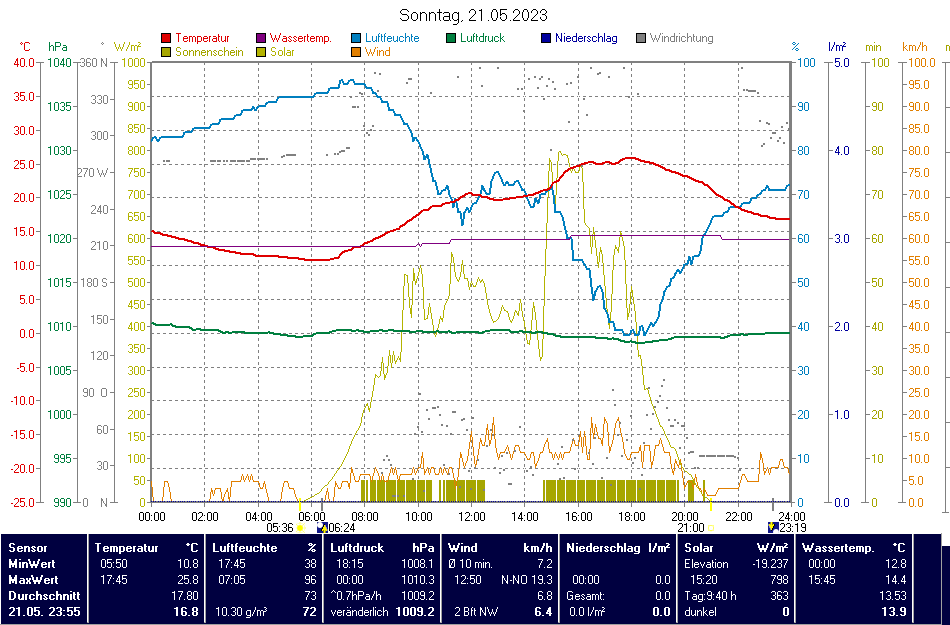950x625 pixels.
Task: Click the gray Windrichtung legend swatch
Action: coord(641,38)
